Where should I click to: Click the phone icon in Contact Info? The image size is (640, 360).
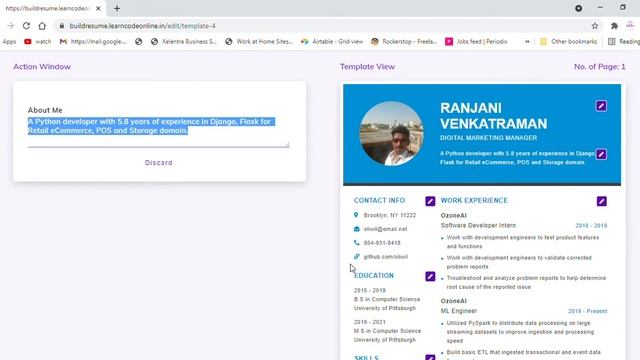click(356, 242)
